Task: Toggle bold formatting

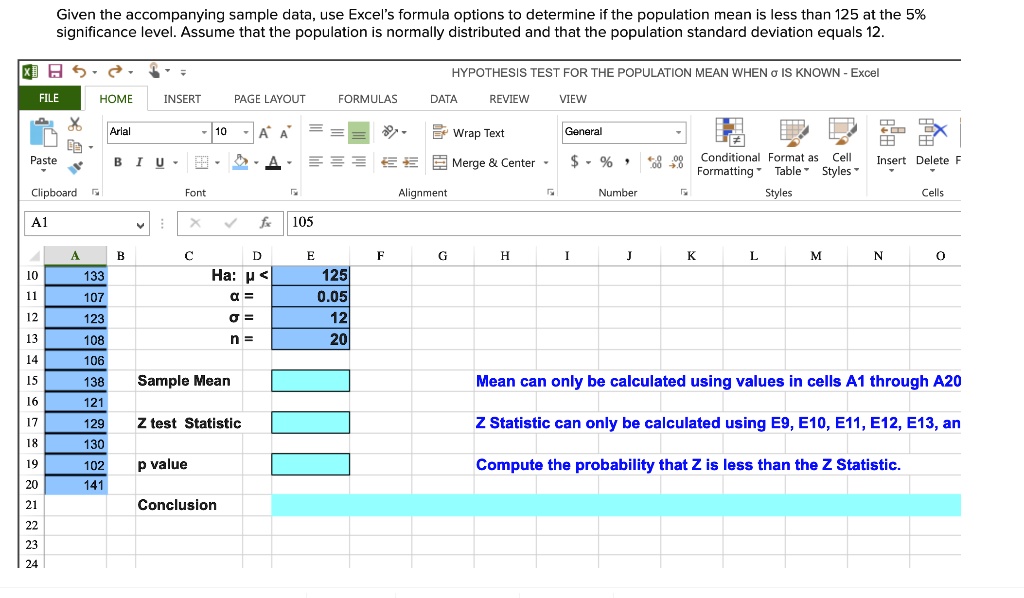Action: pyautogui.click(x=117, y=162)
